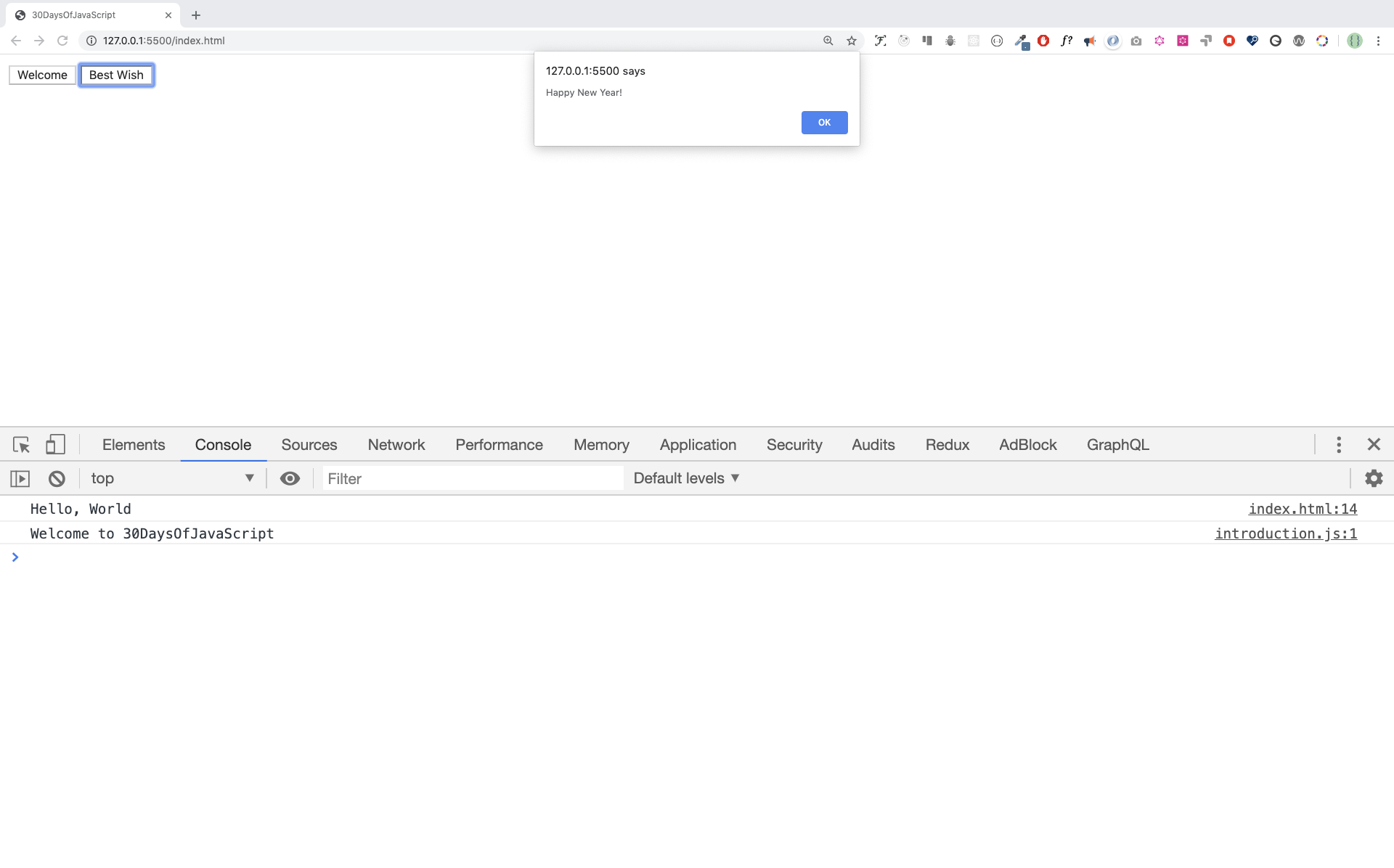Toggle zoom via the magnifier in address bar
This screenshot has height=868, width=1394.
(828, 41)
